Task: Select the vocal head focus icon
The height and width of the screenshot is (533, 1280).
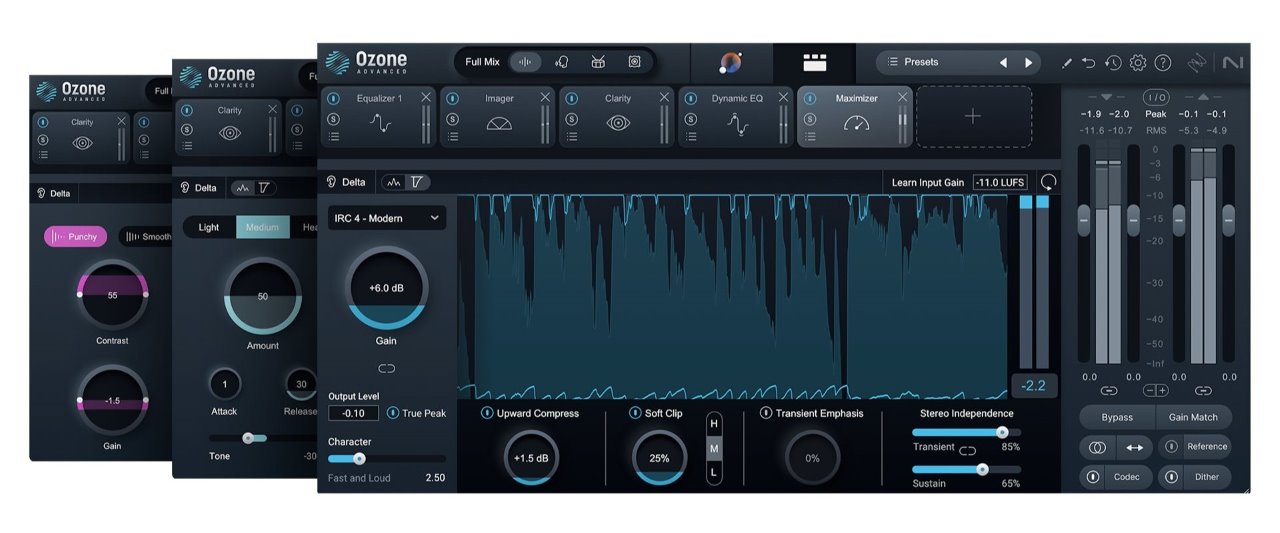Action: [x=561, y=62]
